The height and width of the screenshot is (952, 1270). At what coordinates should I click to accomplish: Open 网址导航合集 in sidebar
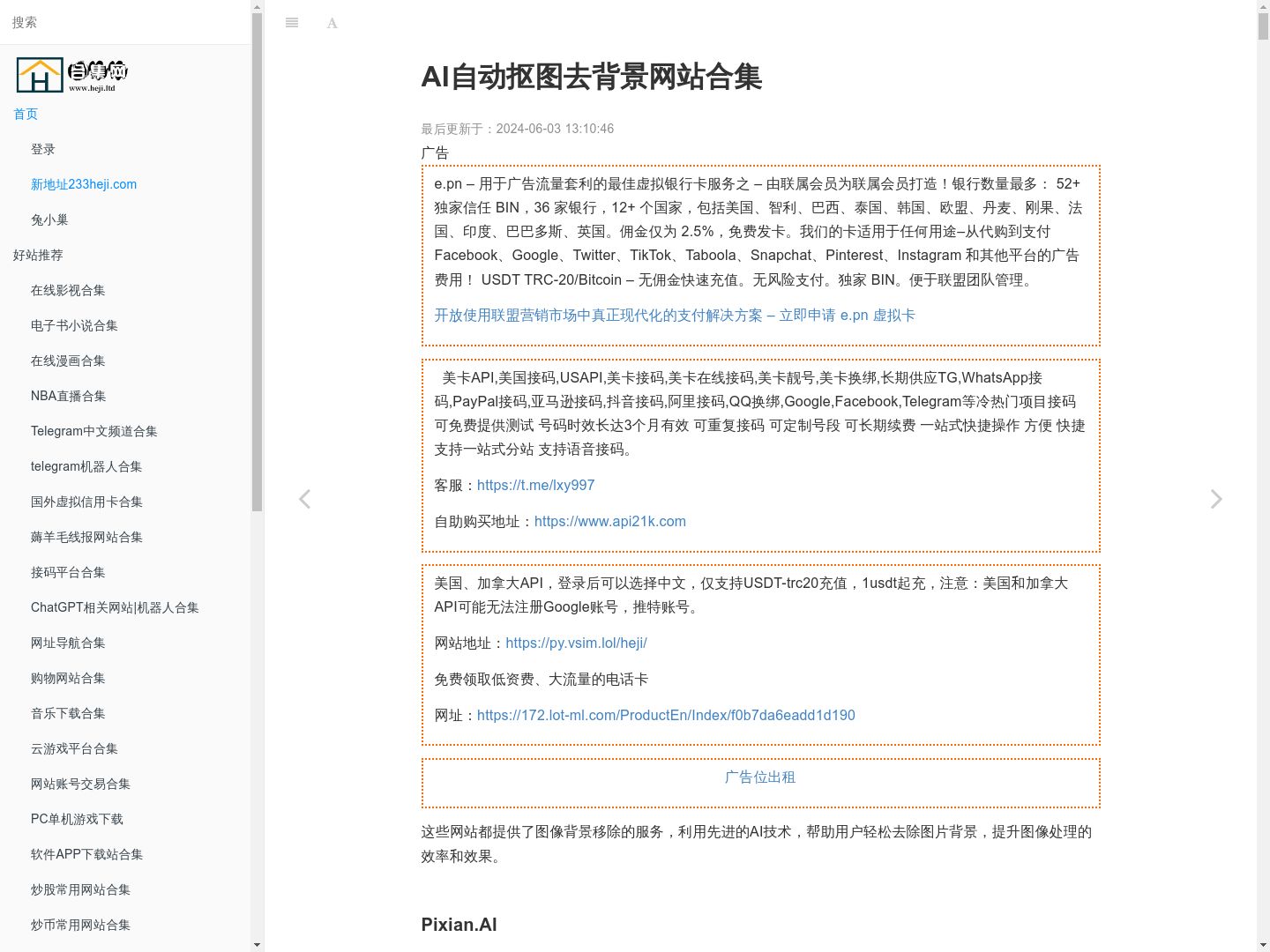[68, 643]
